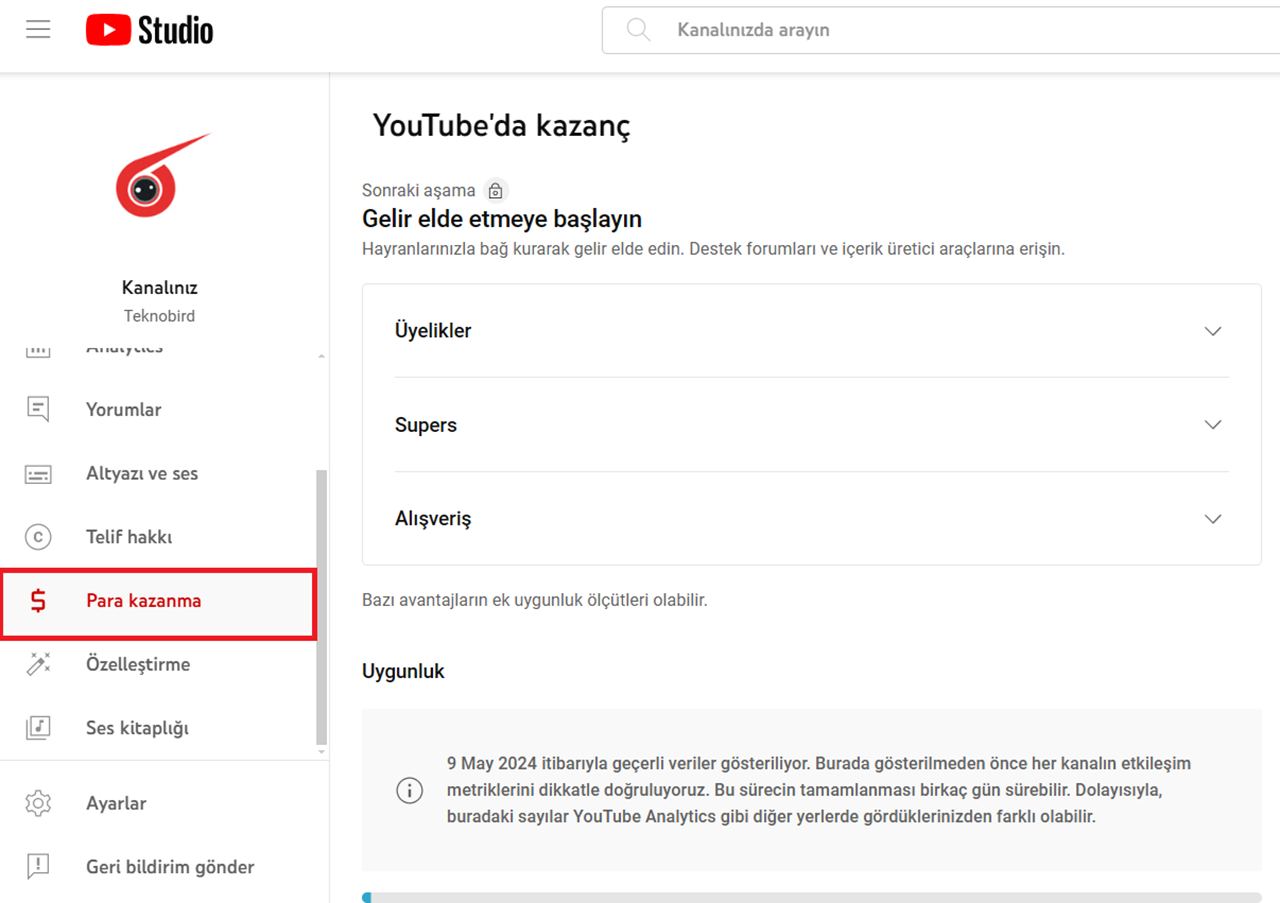
Task: Click the Para kazanma dollar icon
Action: pos(38,601)
